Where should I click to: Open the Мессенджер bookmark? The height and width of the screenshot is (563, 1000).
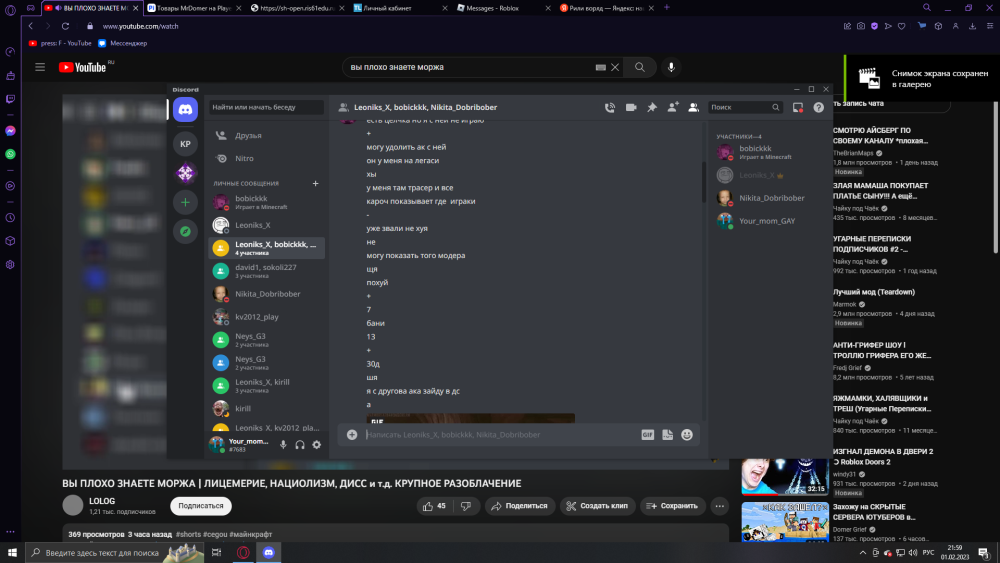(x=122, y=43)
